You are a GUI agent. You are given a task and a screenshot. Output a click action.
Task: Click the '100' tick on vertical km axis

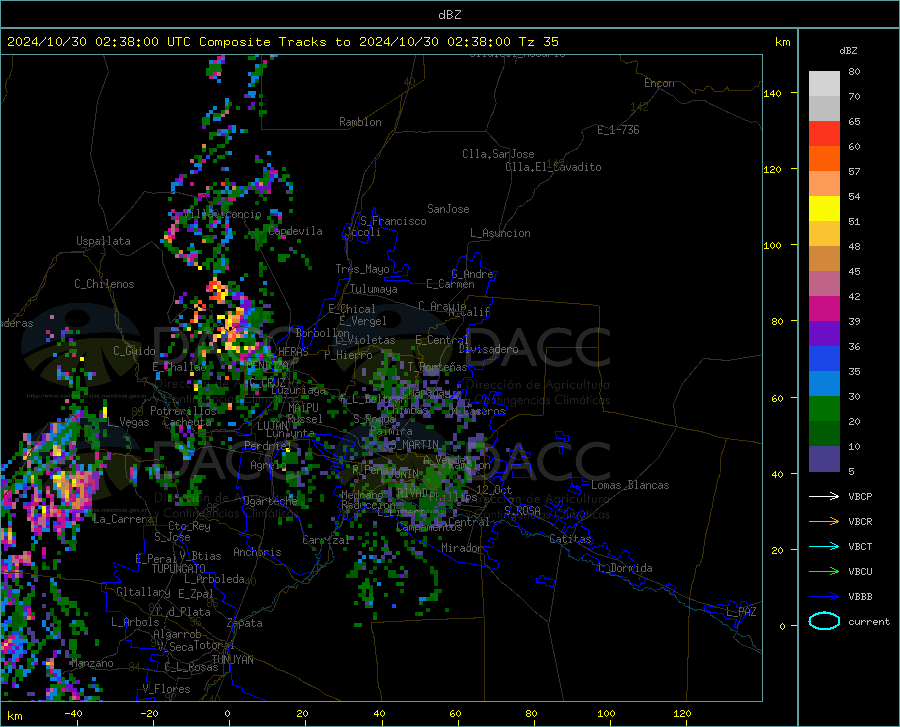click(x=773, y=245)
